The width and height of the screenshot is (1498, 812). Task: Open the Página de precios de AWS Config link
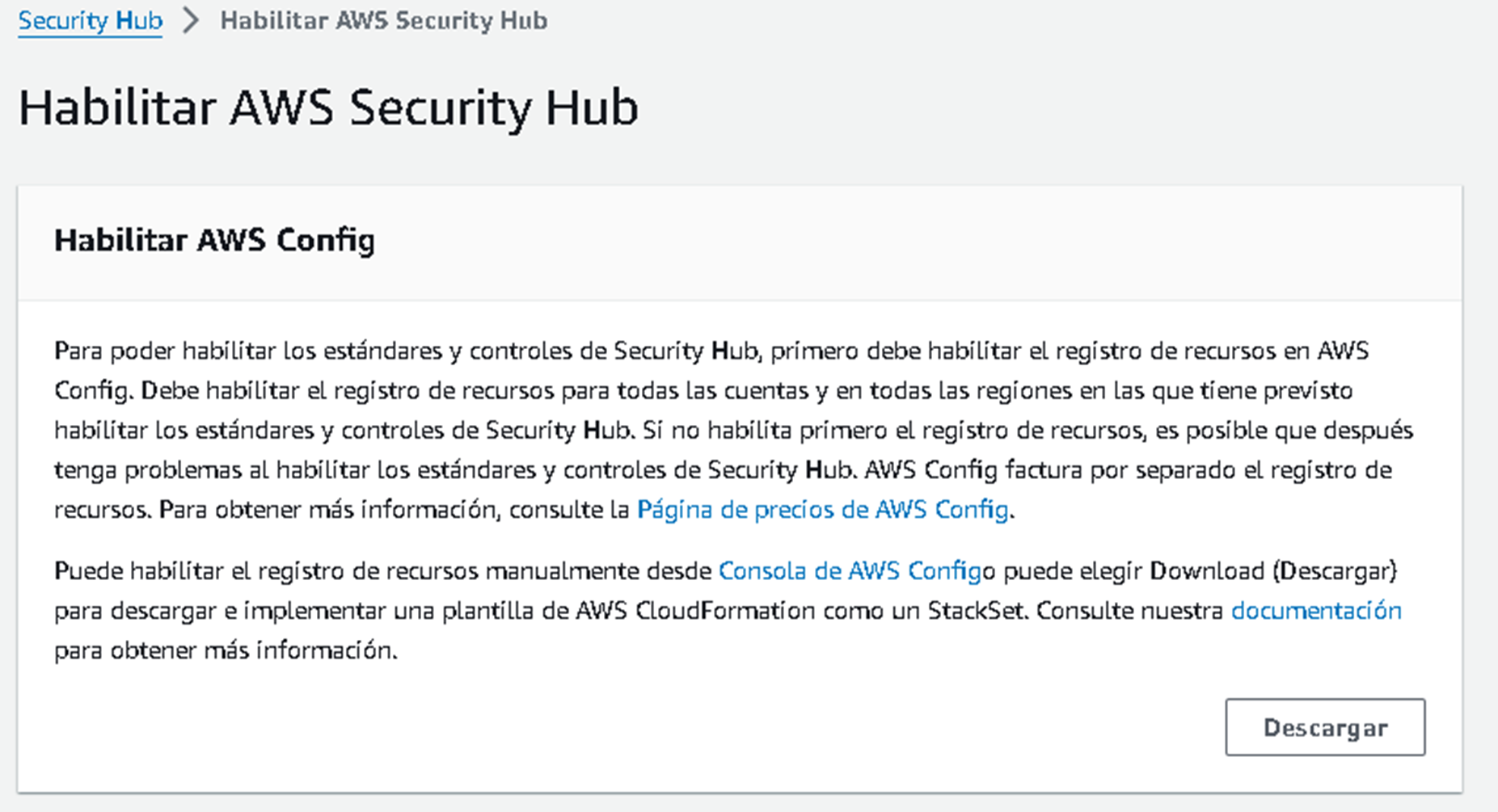[x=822, y=510]
